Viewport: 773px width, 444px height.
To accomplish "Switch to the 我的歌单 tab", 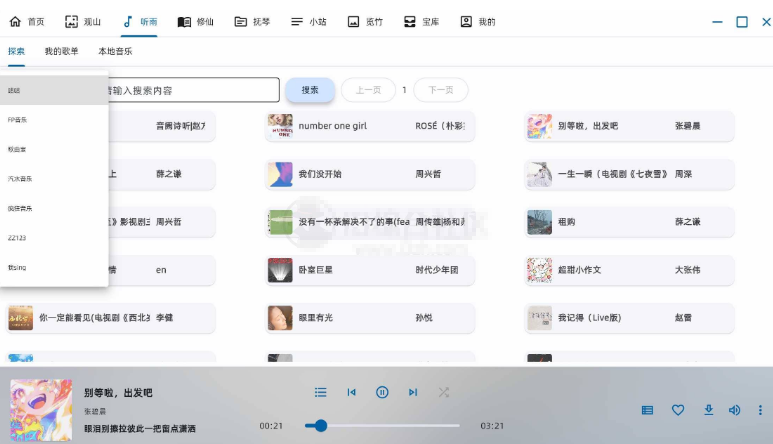I will tap(61, 51).
